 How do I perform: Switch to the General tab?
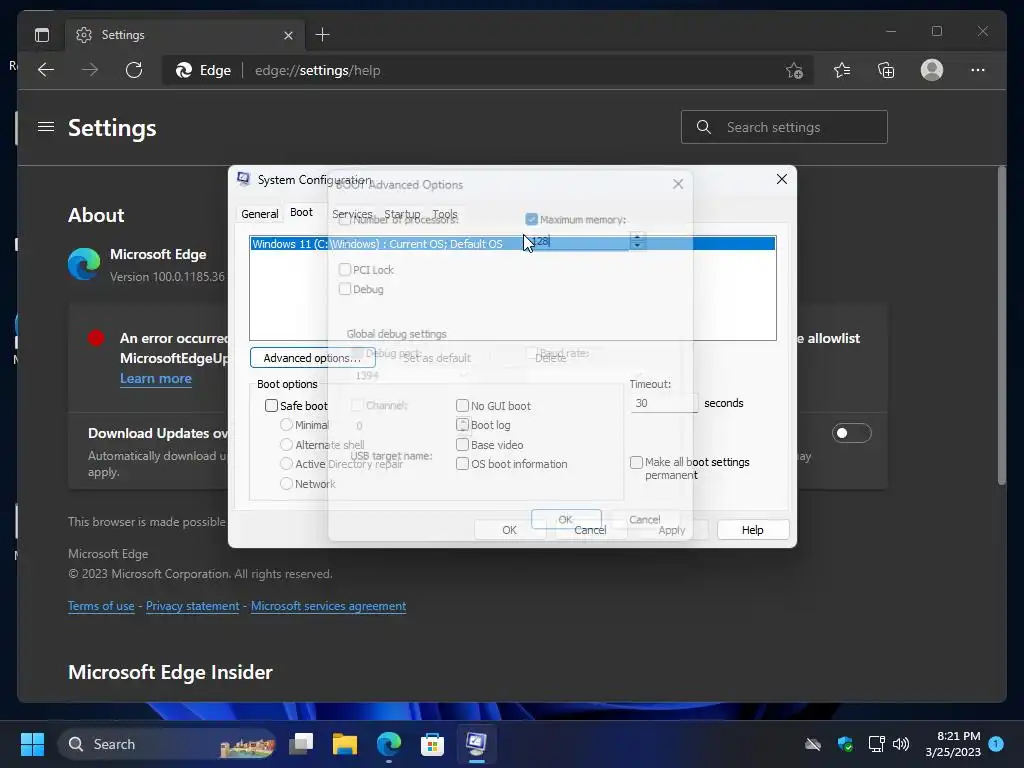coord(259,214)
